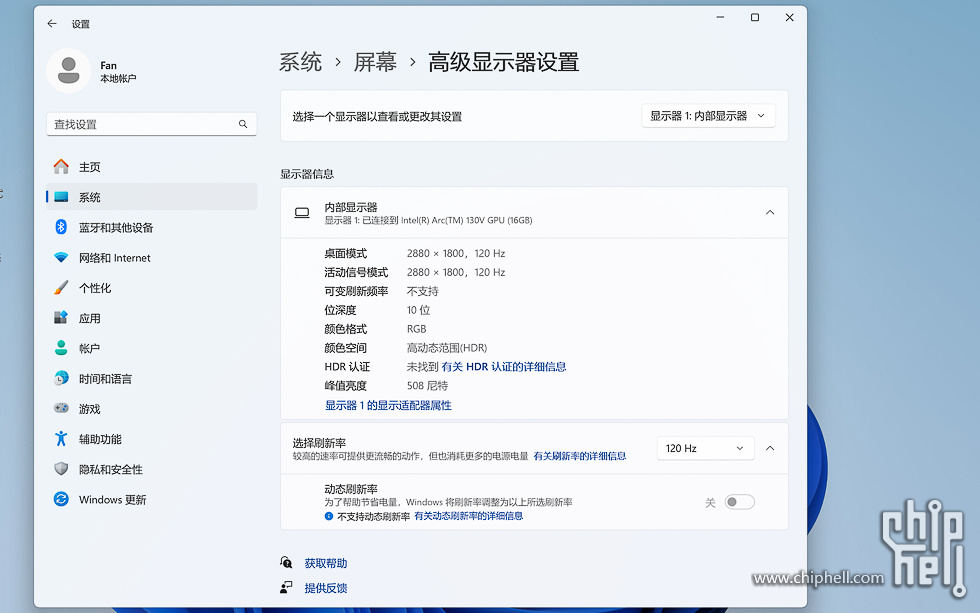Click the 屏幕 breadcrumb link
The image size is (980, 613).
click(x=375, y=62)
